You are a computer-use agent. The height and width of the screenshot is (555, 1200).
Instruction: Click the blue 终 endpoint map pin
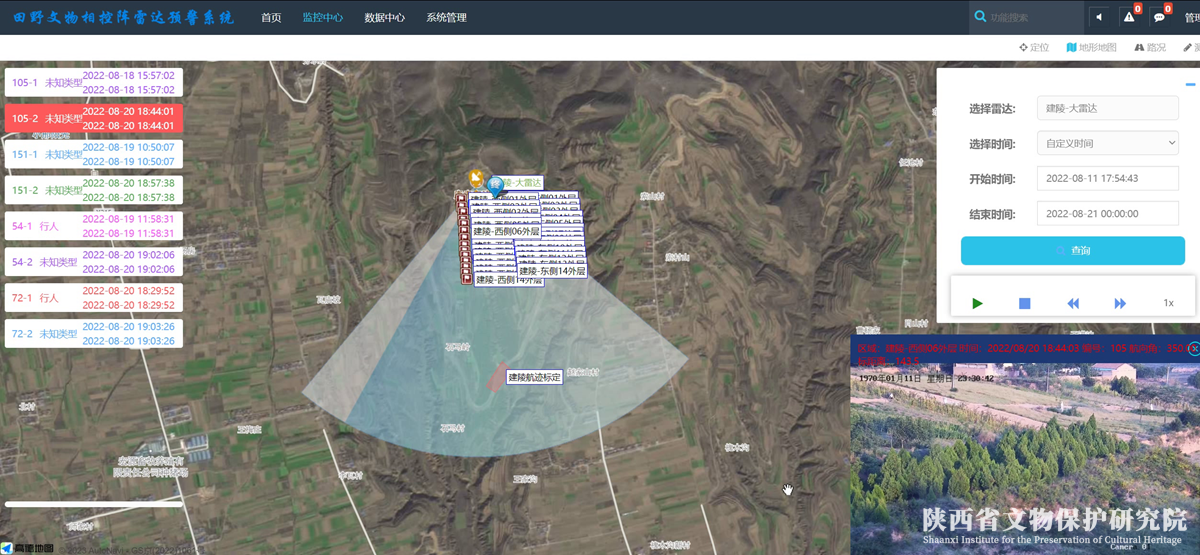point(494,186)
